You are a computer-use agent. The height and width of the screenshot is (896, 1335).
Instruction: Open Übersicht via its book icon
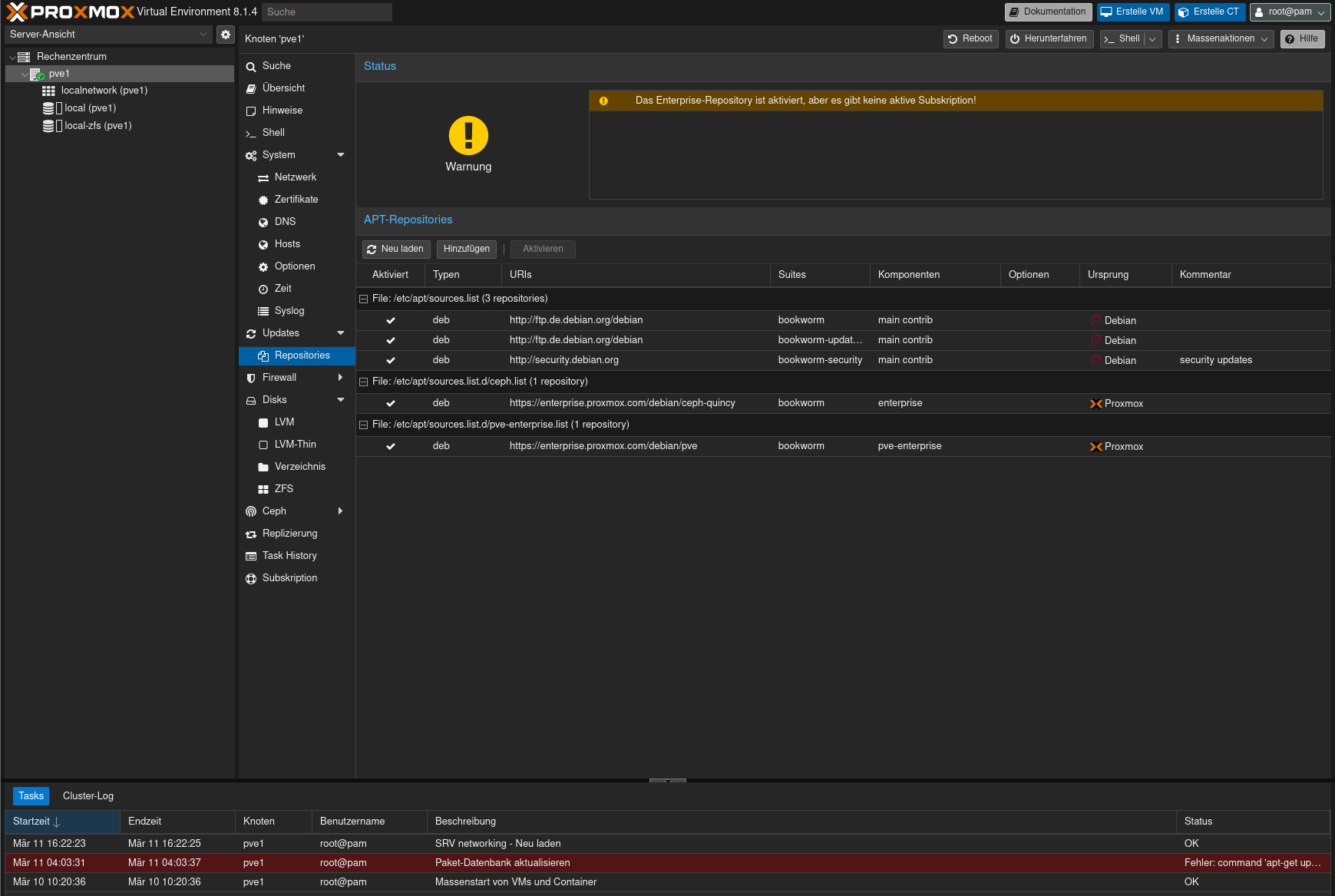tap(251, 89)
